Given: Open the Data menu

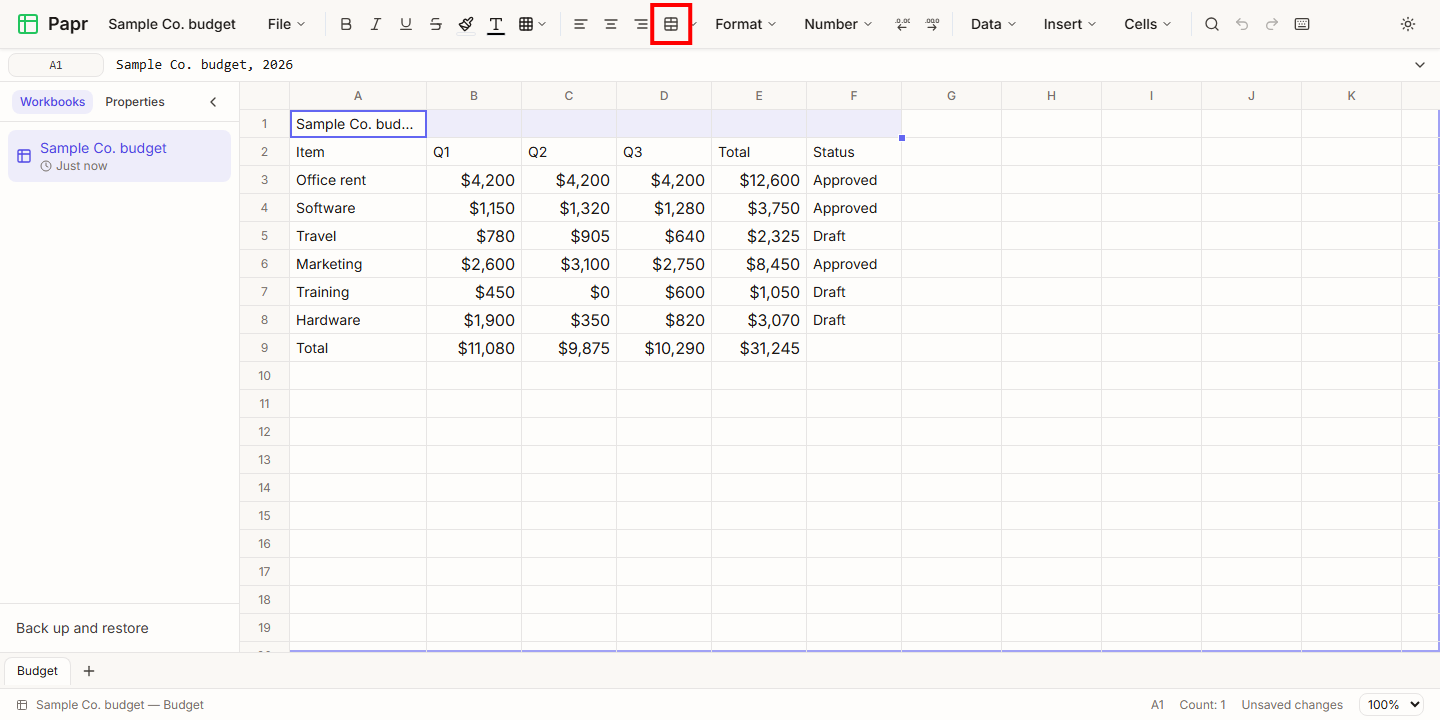Looking at the screenshot, I should click(993, 24).
